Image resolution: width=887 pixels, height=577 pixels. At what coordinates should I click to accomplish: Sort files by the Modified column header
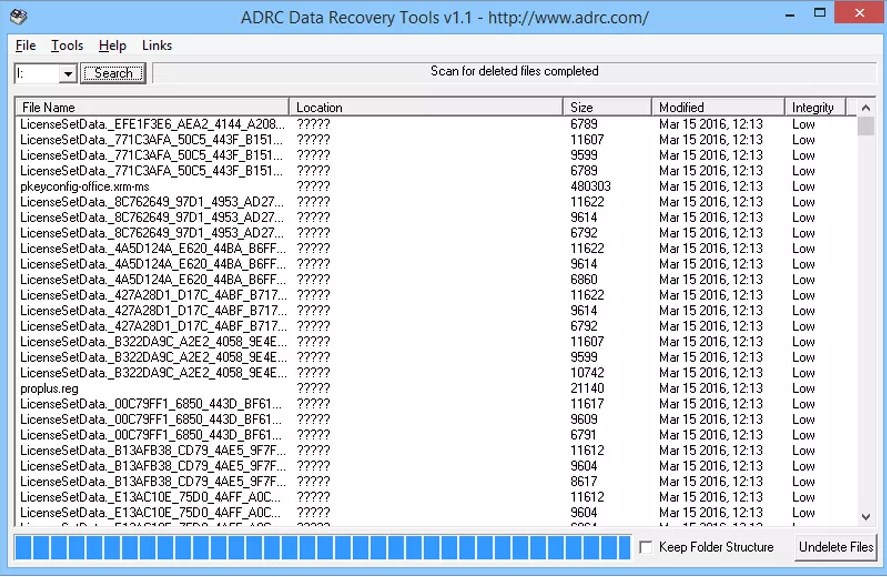click(x=715, y=106)
